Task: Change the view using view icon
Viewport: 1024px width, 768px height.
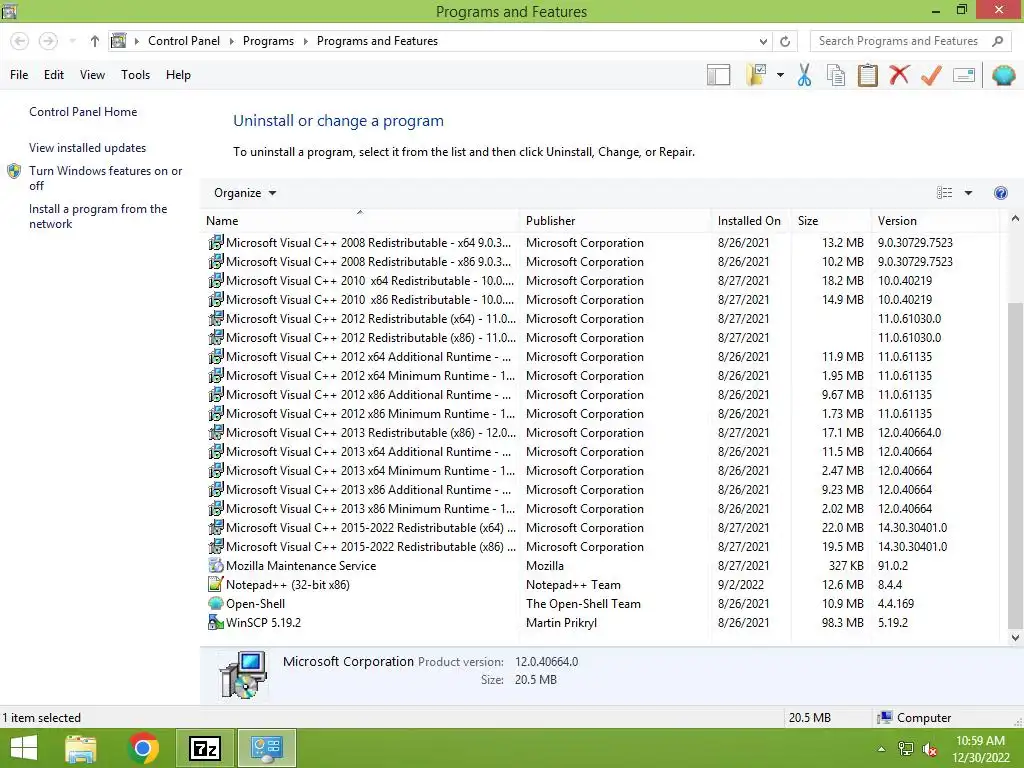Action: tap(944, 193)
